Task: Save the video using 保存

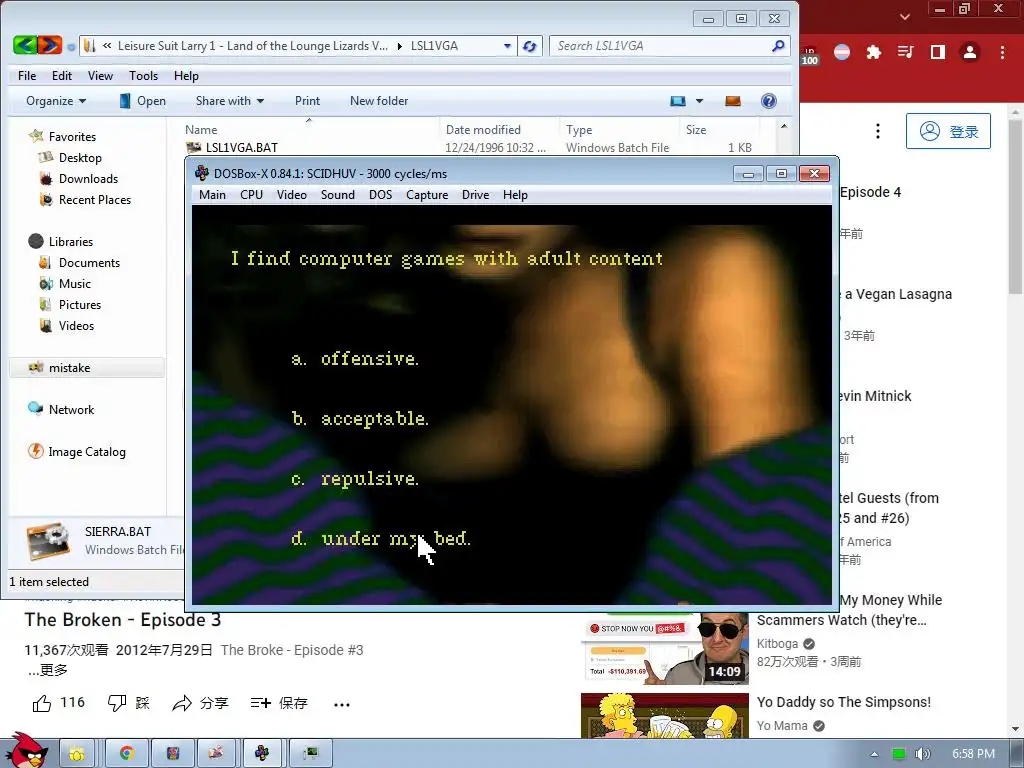Action: coord(279,703)
